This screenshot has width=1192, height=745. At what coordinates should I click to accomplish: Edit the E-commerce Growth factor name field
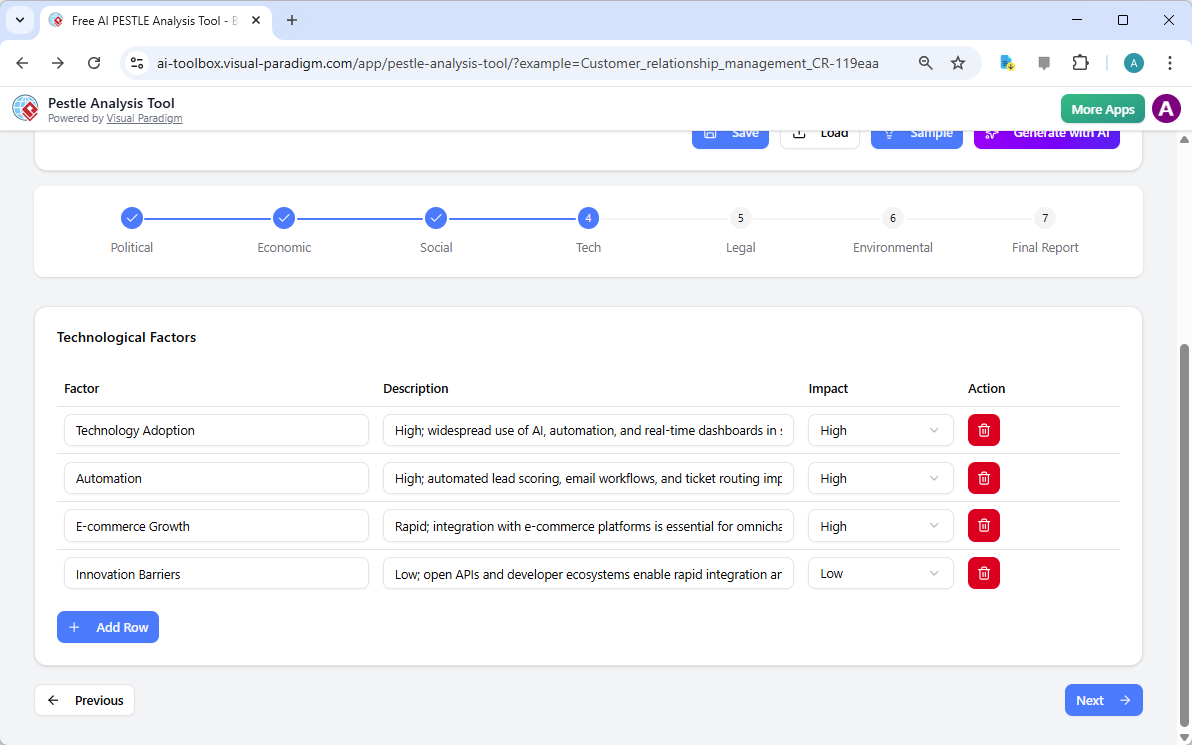(x=216, y=525)
